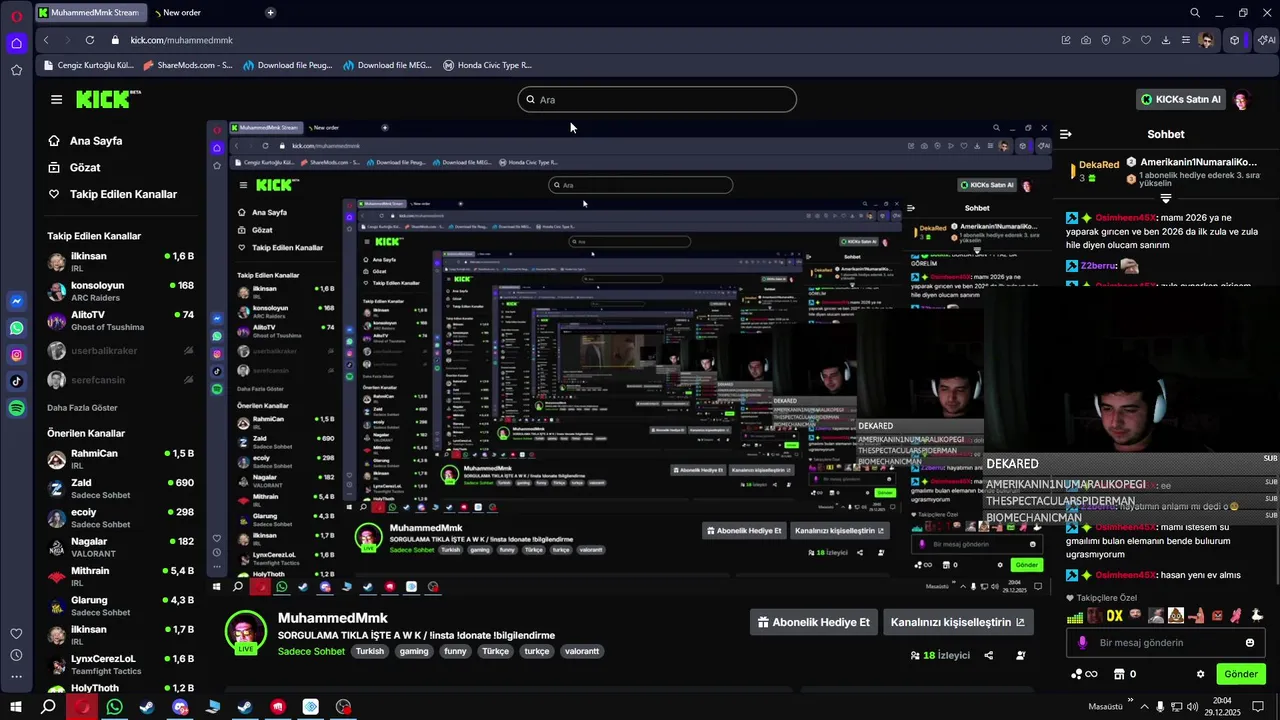Open the Kick hamburger menu
The width and height of the screenshot is (1280, 720).
(56, 99)
